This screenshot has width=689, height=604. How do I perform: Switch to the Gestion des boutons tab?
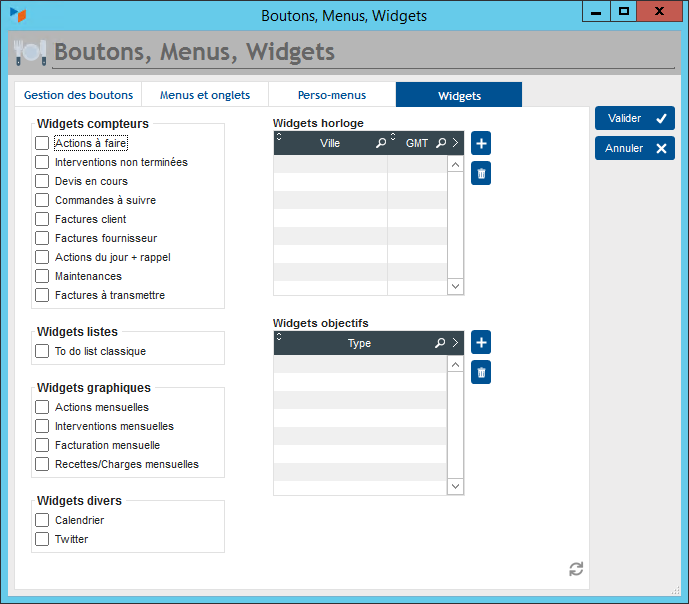click(78, 96)
